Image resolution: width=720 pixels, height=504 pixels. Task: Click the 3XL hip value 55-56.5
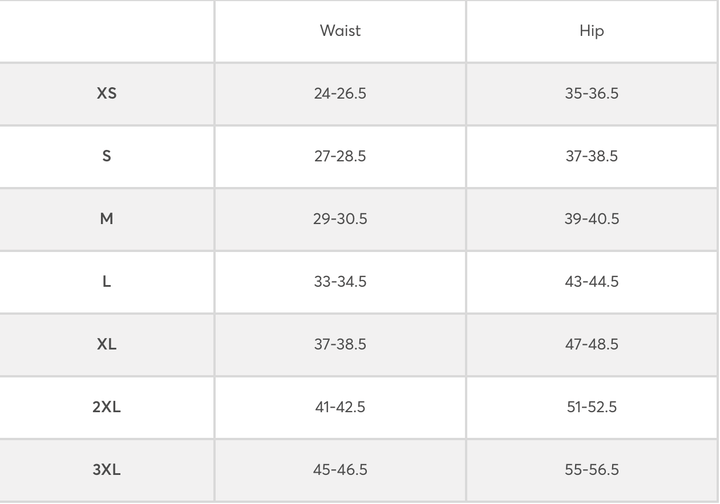[x=591, y=470]
